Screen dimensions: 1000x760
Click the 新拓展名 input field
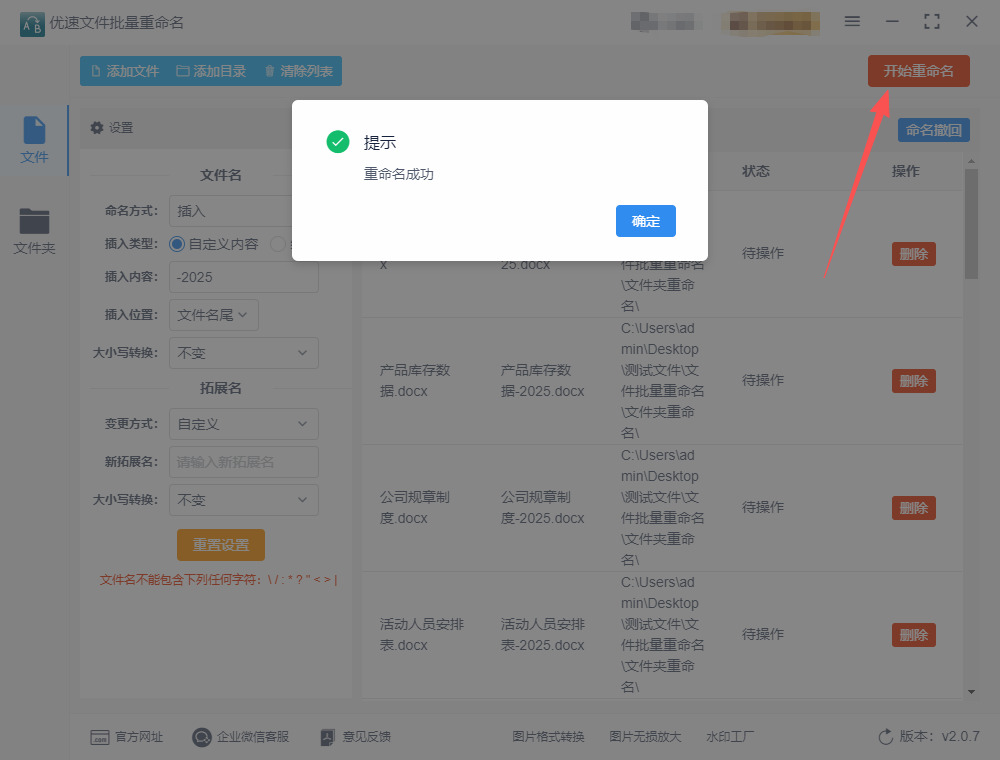tap(244, 462)
